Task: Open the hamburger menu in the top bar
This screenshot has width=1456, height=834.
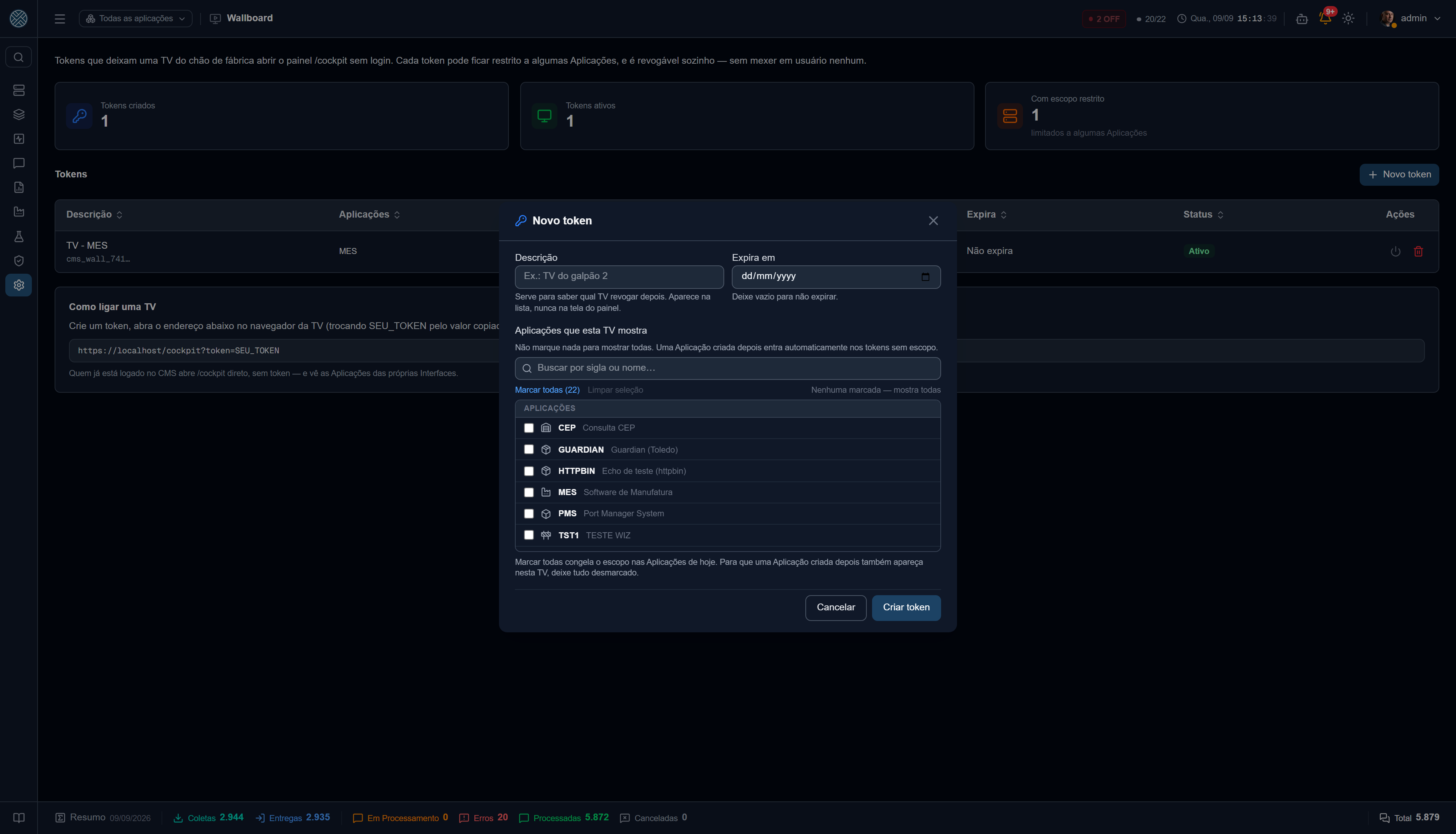Action: coord(60,18)
